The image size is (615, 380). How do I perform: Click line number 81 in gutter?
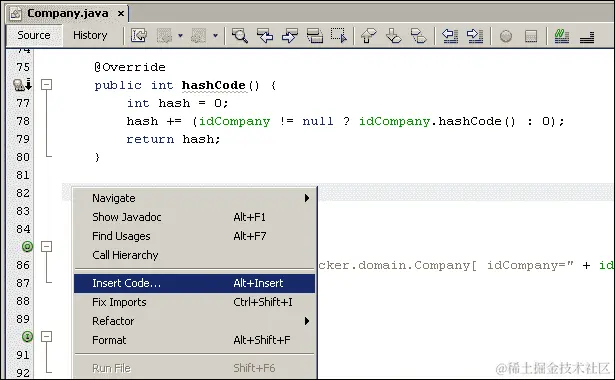(x=23, y=175)
